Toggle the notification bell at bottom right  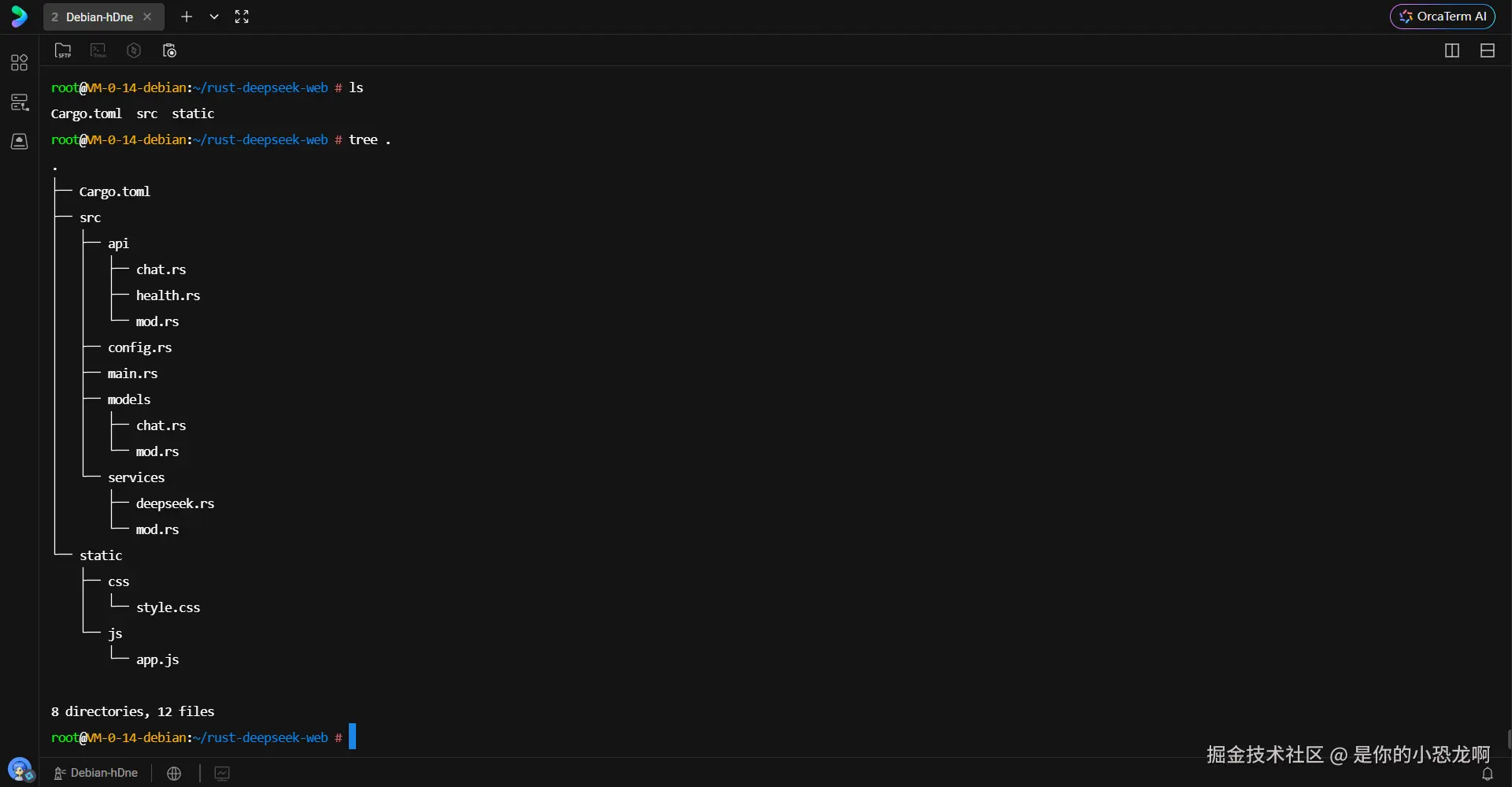point(1489,775)
